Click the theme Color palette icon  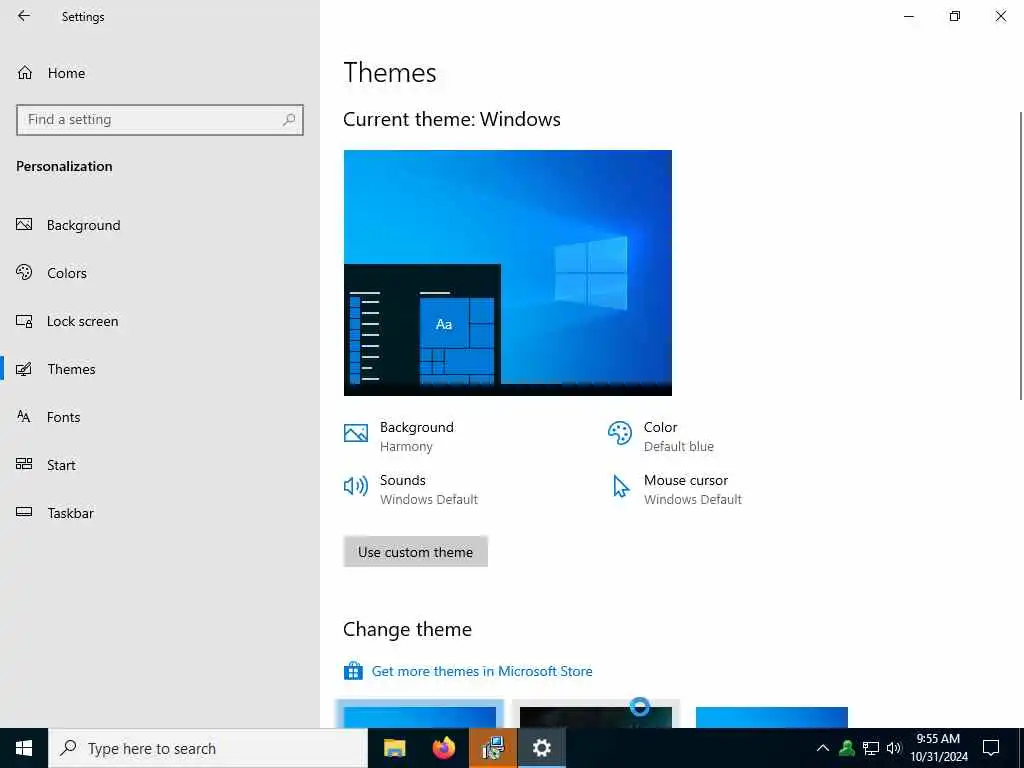tap(619, 433)
